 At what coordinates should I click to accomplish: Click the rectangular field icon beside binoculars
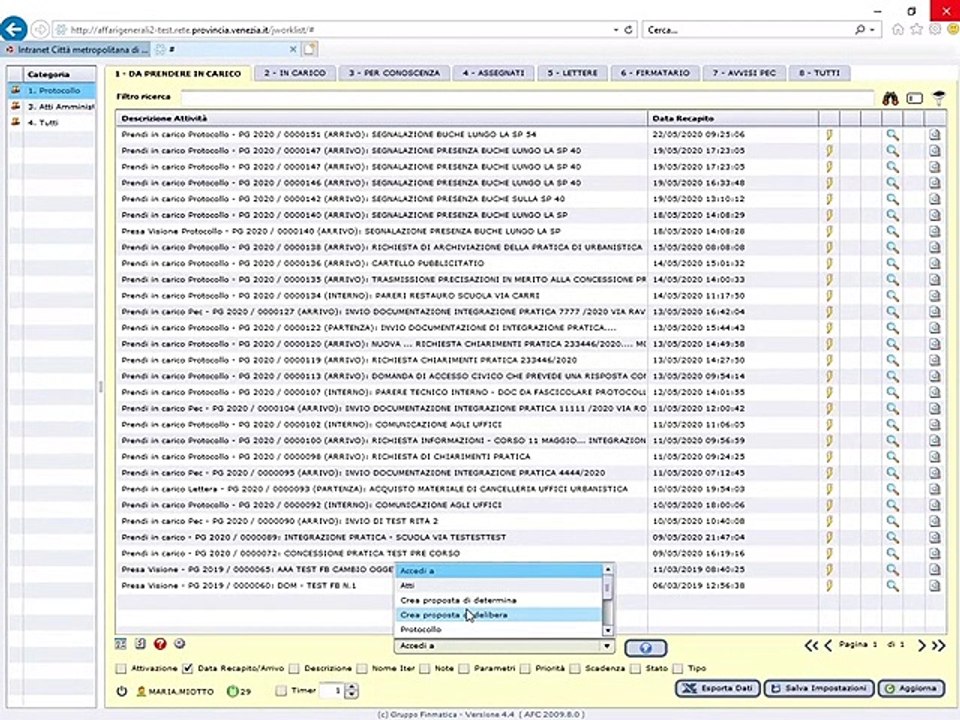point(915,98)
